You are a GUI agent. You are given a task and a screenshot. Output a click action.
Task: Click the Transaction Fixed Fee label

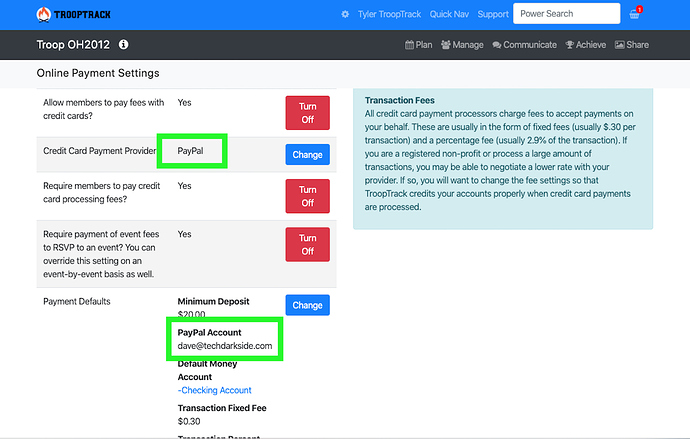[x=222, y=408]
